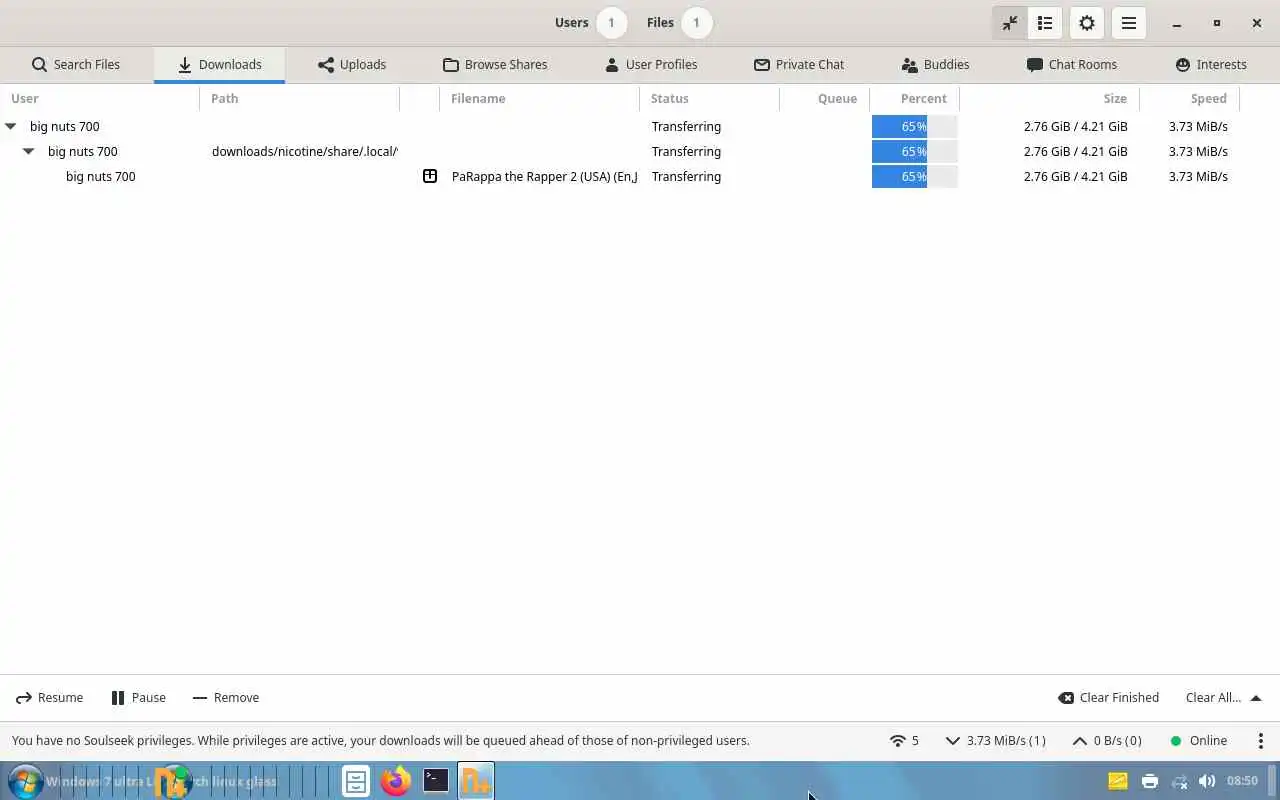Screen dimensions: 1280x800
Task: Sort by the Path column header
Action: pos(300,98)
